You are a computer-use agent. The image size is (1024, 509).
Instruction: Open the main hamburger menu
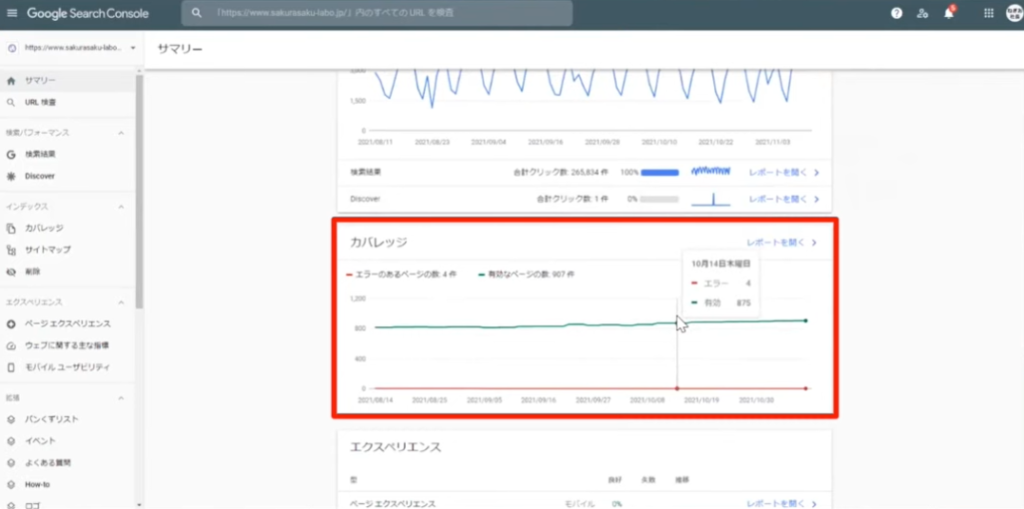click(x=12, y=13)
